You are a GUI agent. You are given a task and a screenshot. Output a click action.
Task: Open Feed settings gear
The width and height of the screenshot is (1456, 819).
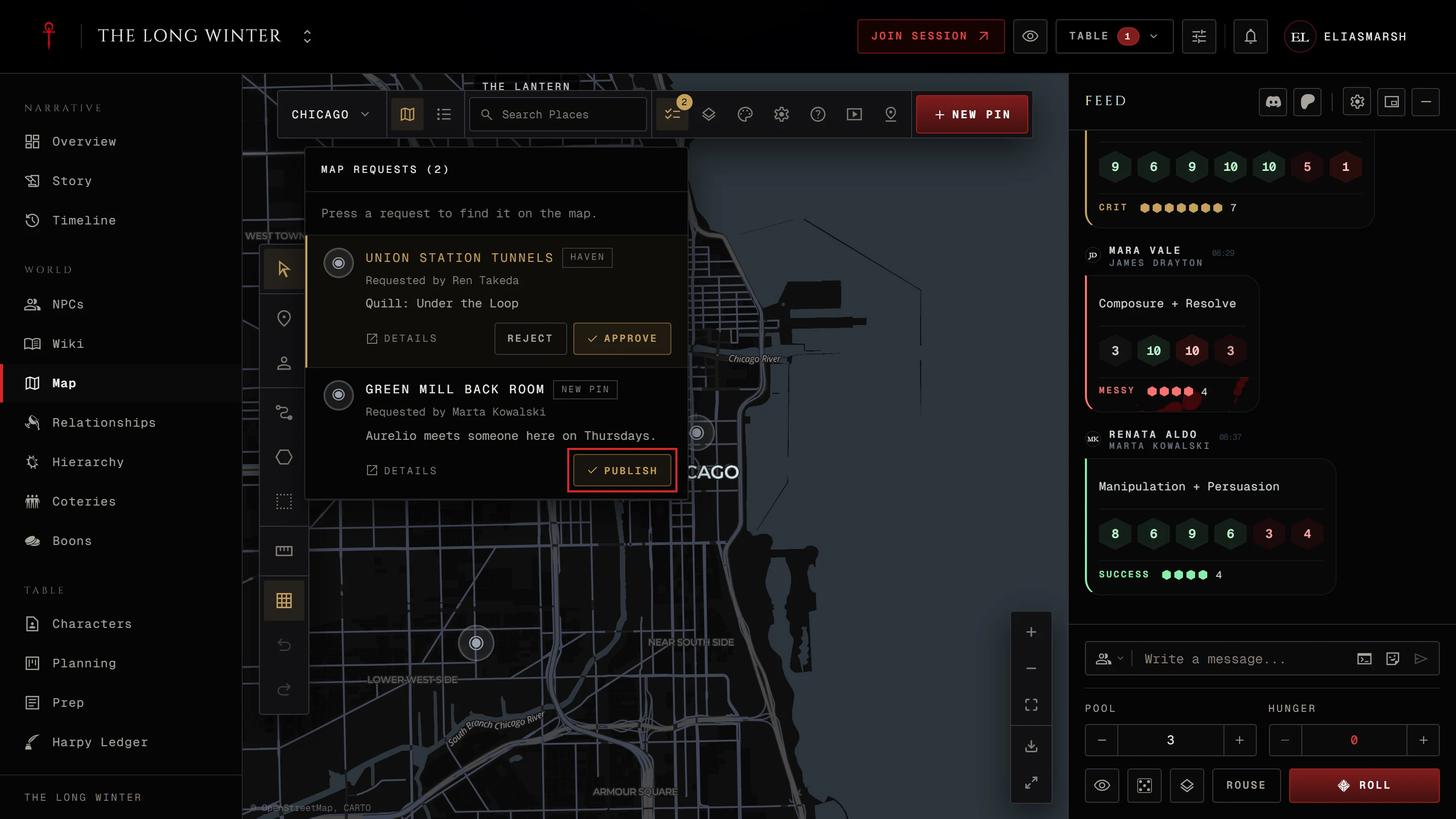pos(1357,102)
